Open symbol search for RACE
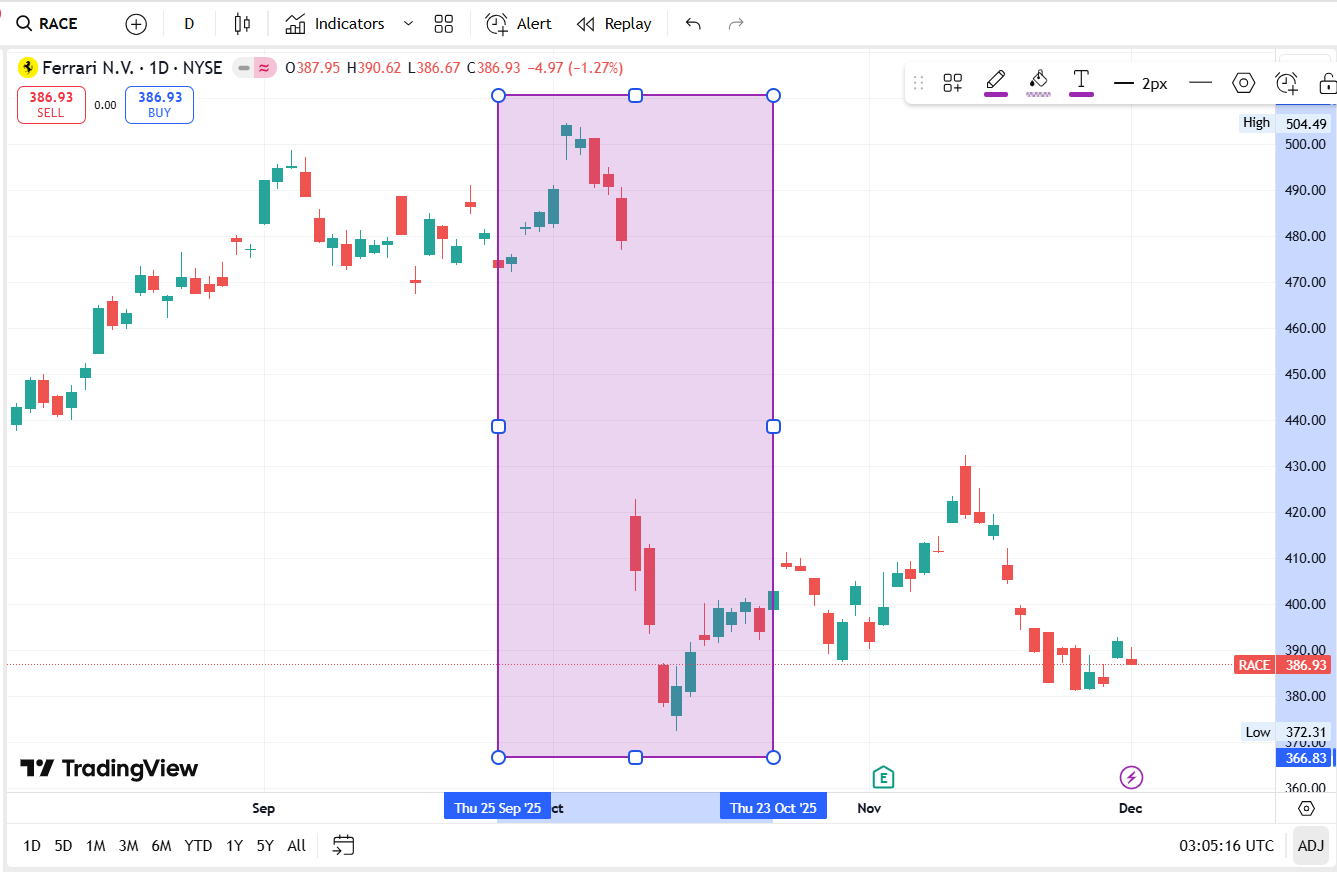 [48, 24]
